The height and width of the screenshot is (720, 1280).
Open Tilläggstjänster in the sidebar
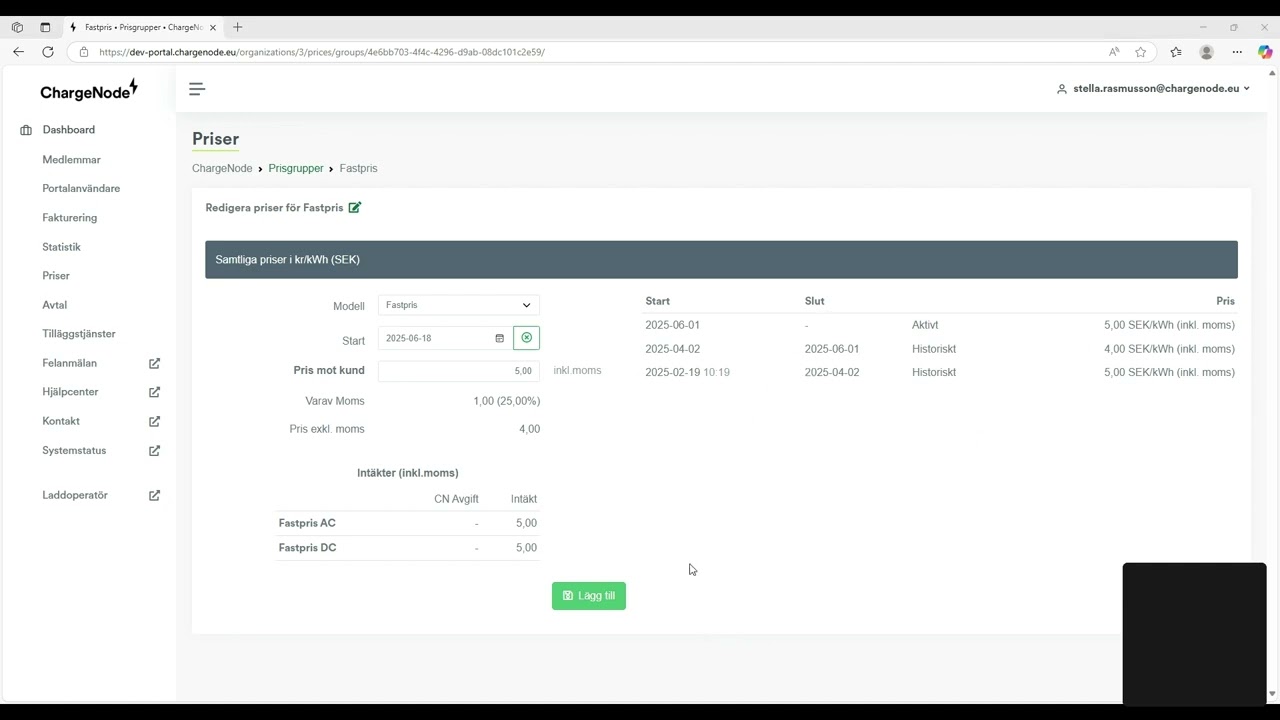(x=79, y=333)
